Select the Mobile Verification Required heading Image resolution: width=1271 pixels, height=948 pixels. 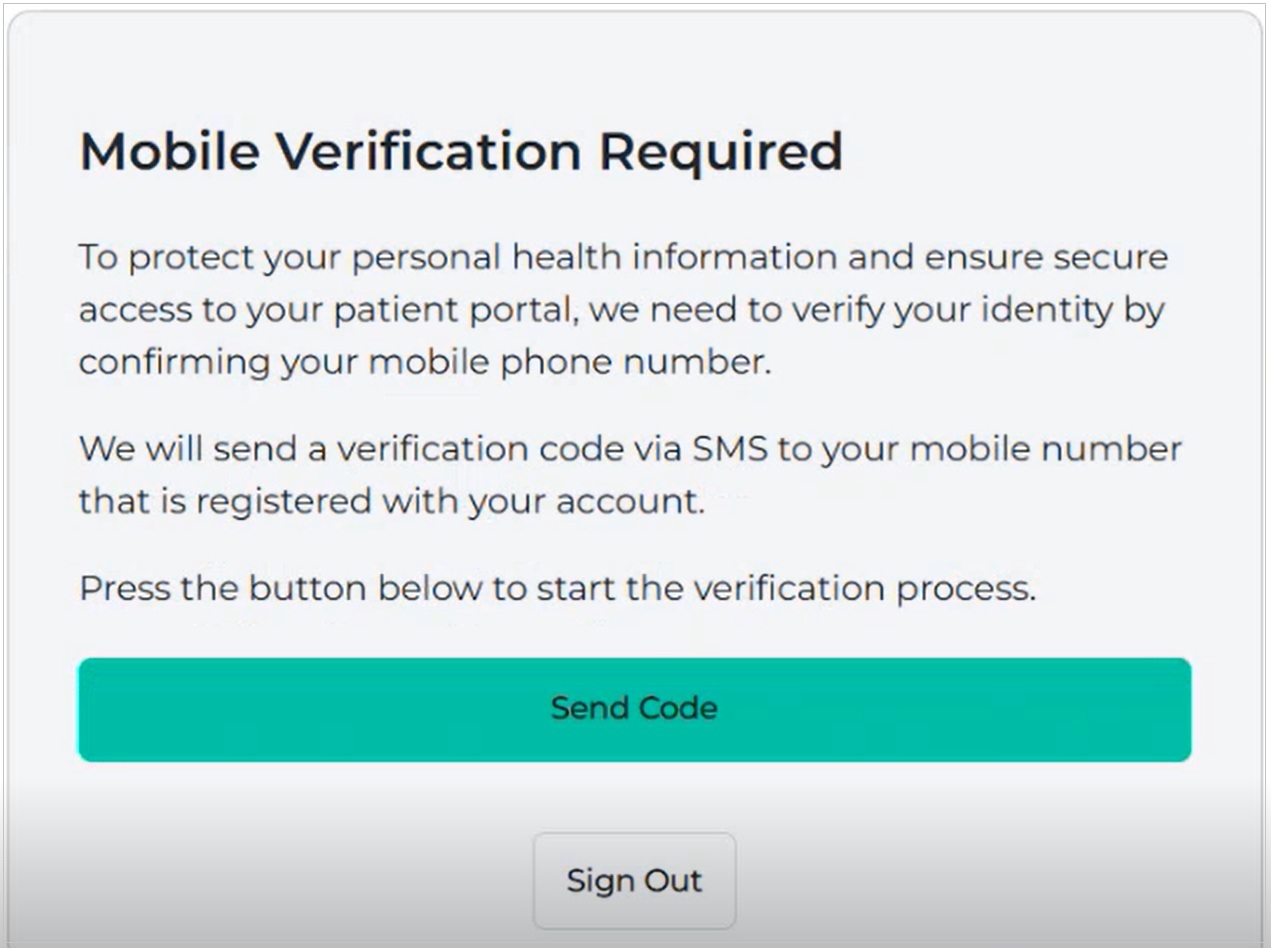(460, 150)
